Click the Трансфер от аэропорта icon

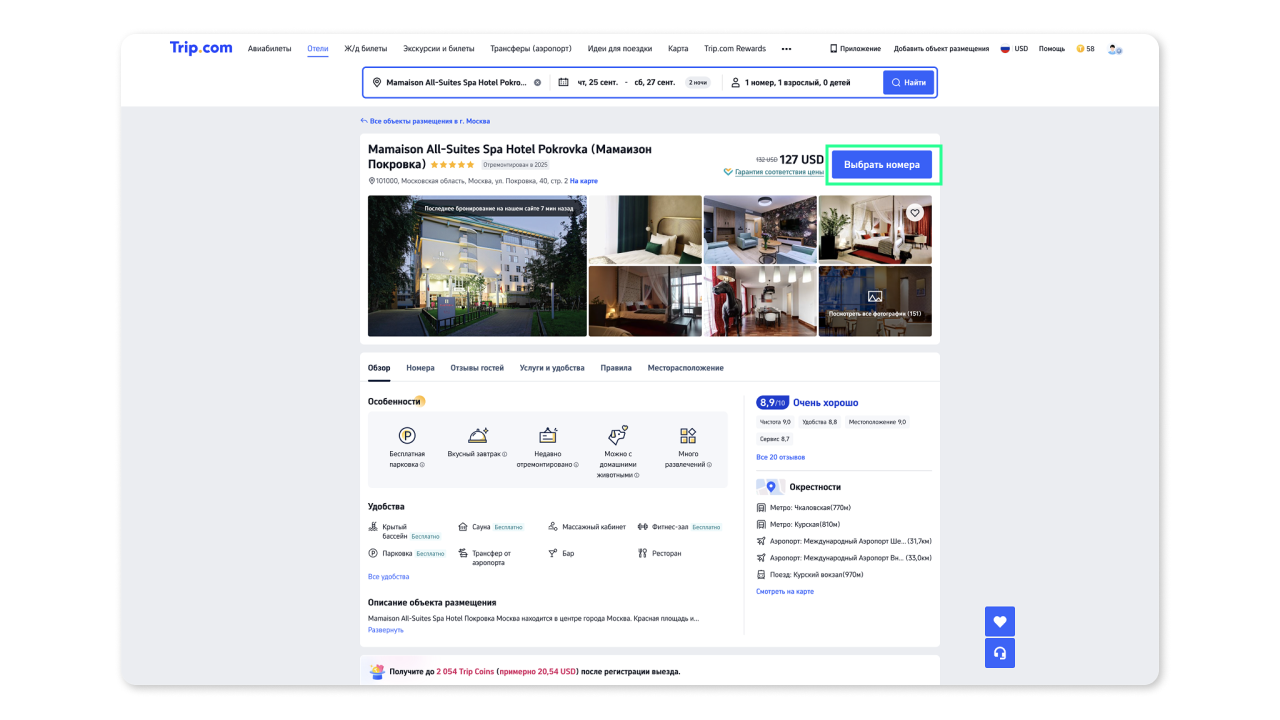coord(463,553)
